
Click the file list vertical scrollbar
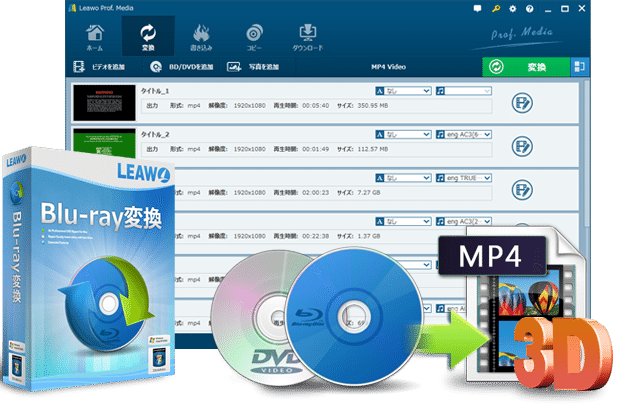coord(586,154)
